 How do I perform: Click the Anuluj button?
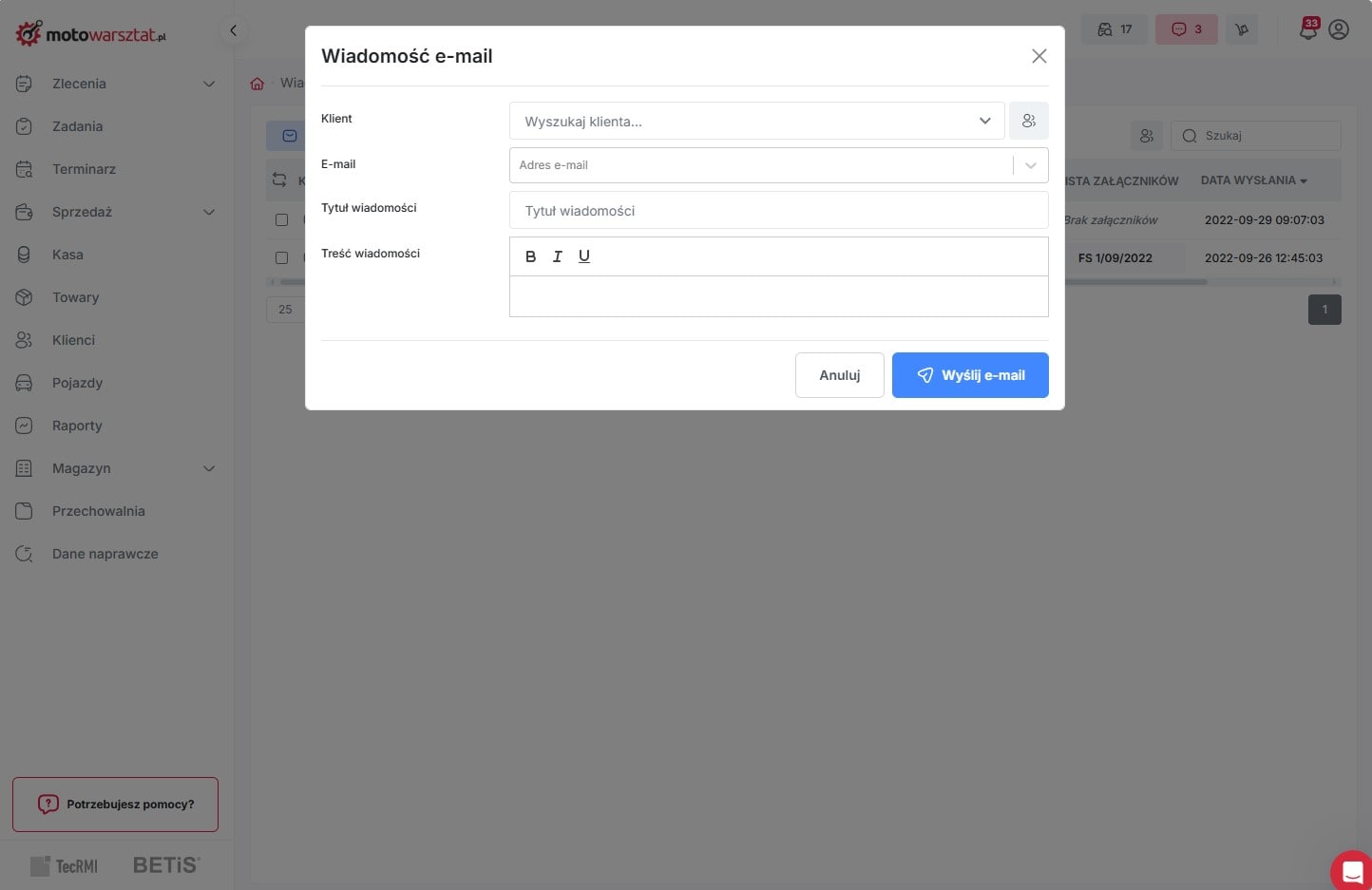839,375
